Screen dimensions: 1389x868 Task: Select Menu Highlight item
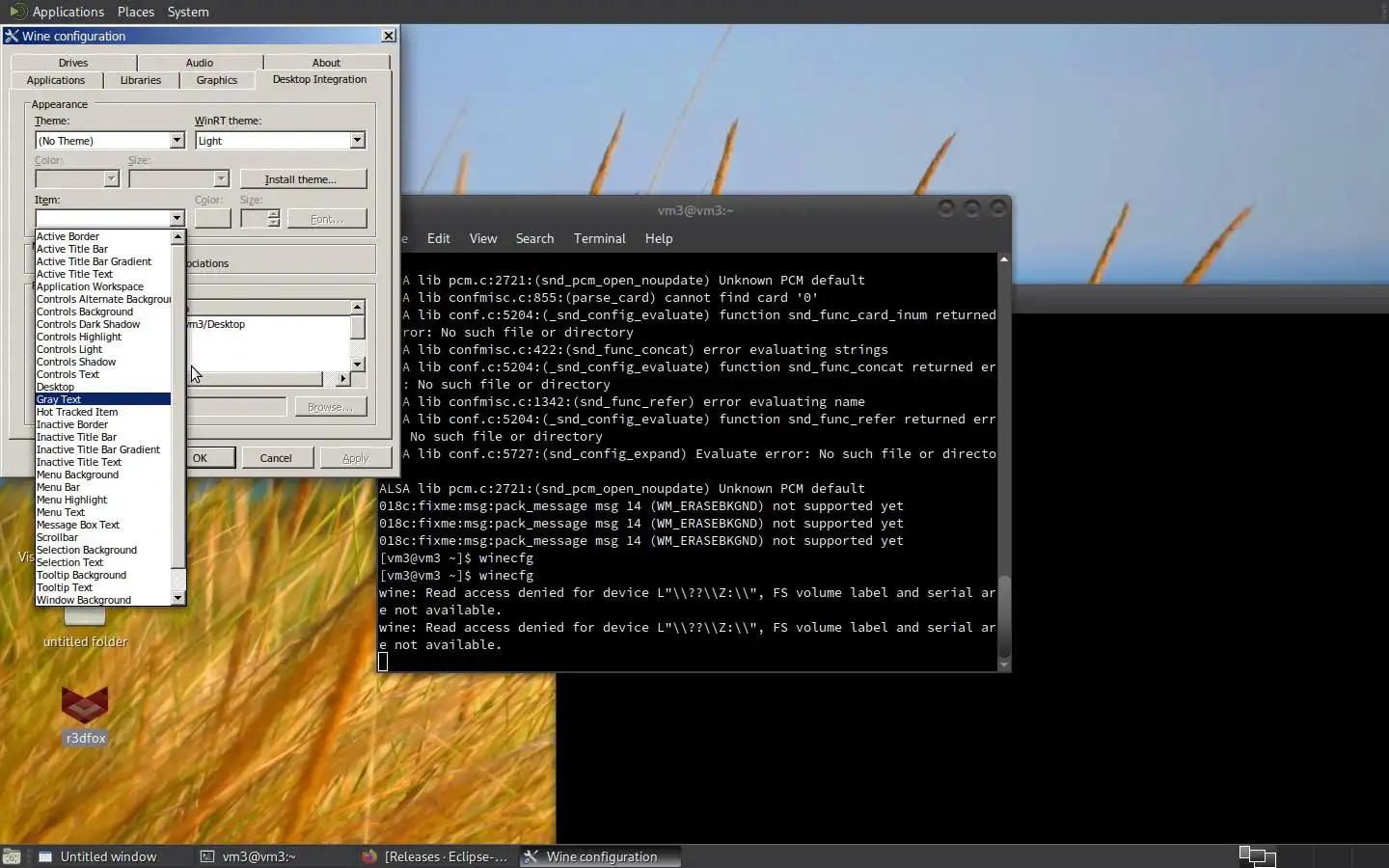103,500
